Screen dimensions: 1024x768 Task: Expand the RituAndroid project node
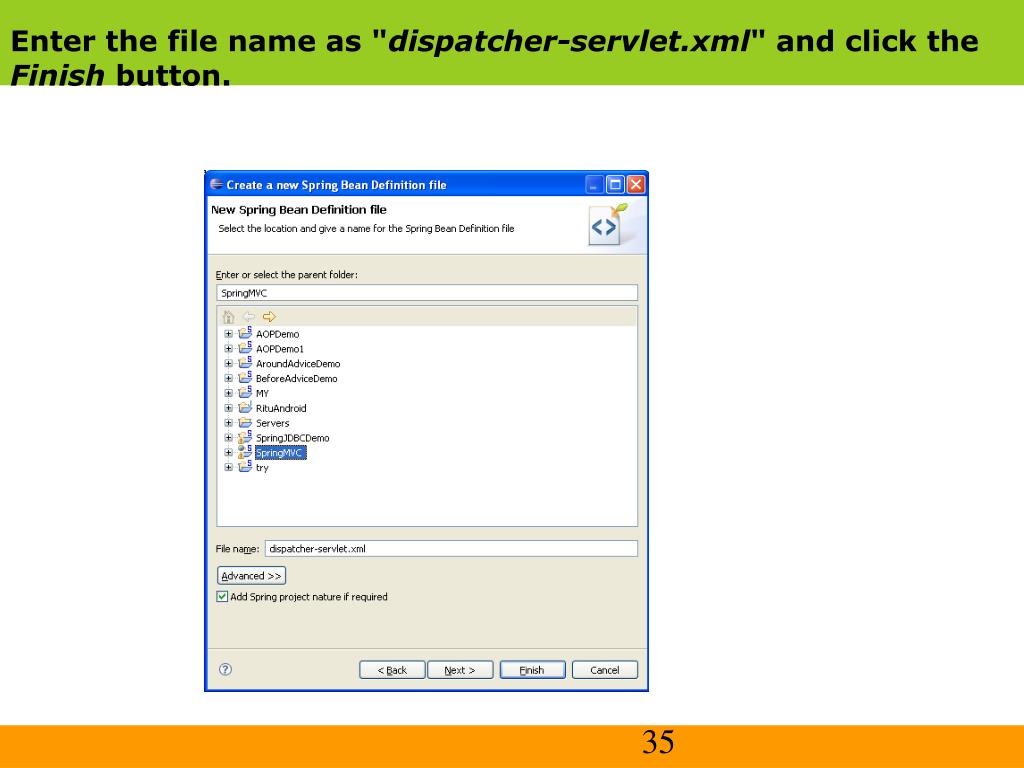pos(228,408)
